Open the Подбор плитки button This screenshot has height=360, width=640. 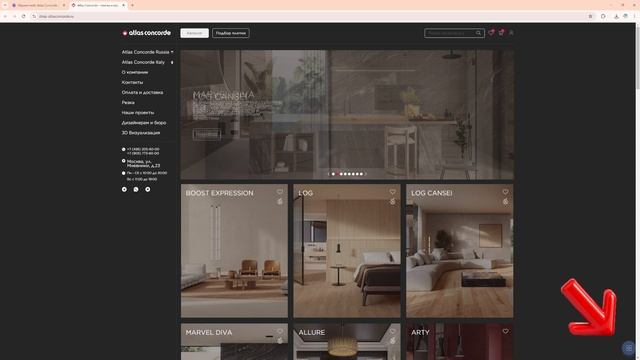[231, 33]
